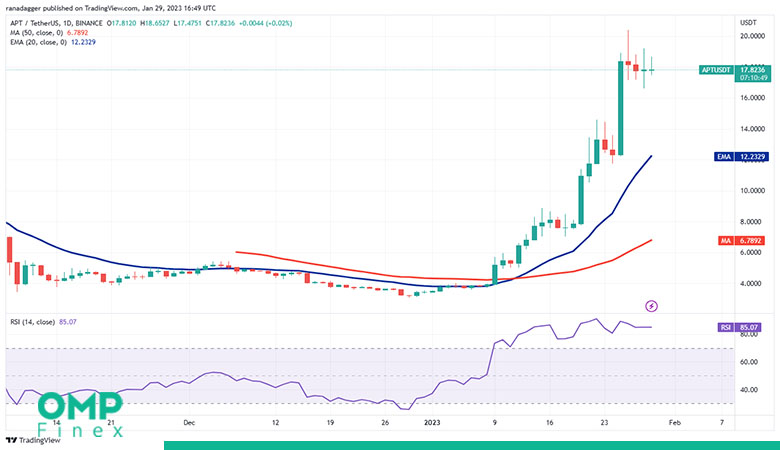
Task: Click the Dec label on the time axis
Action: point(189,423)
